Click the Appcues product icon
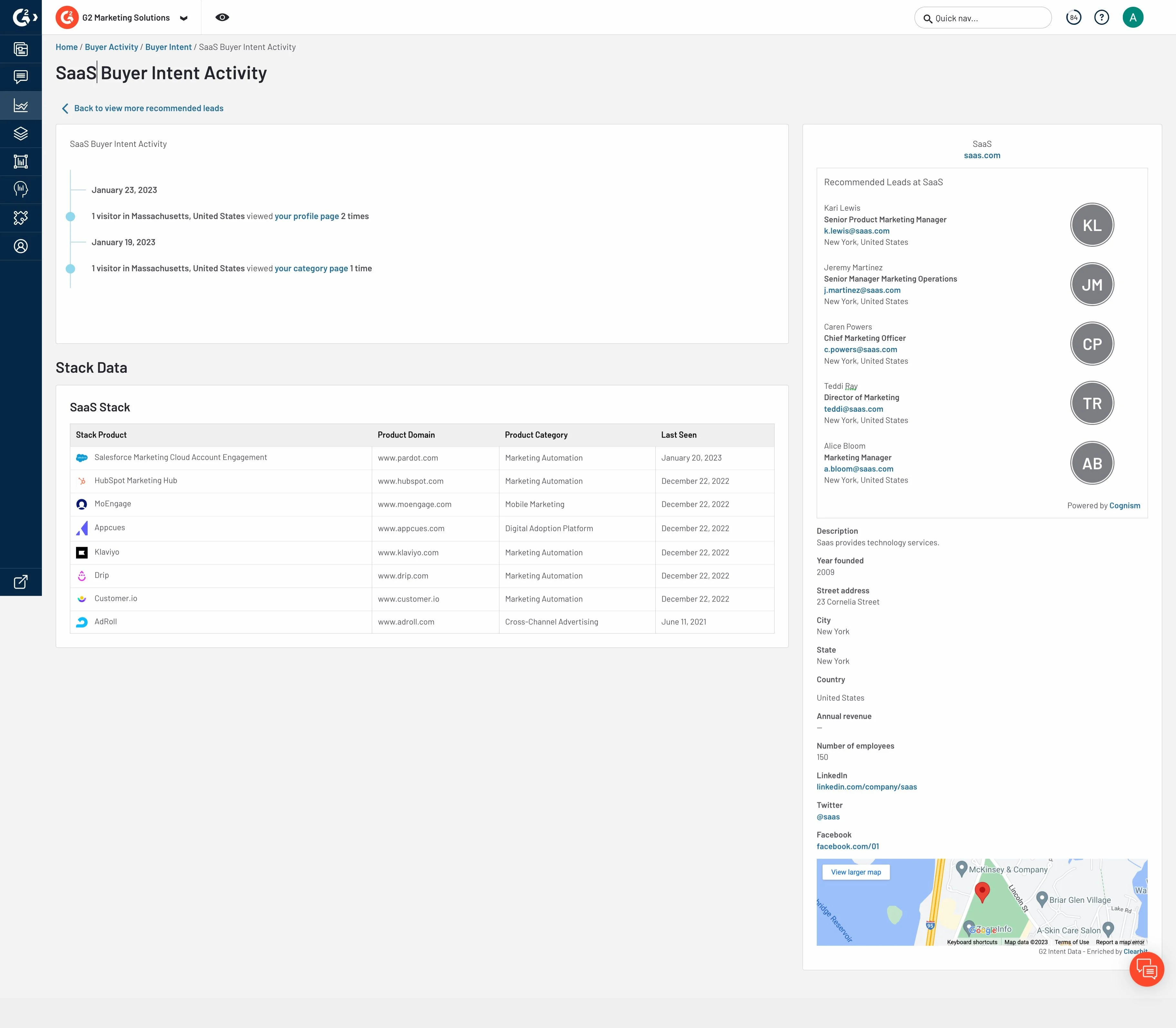 tap(82, 528)
